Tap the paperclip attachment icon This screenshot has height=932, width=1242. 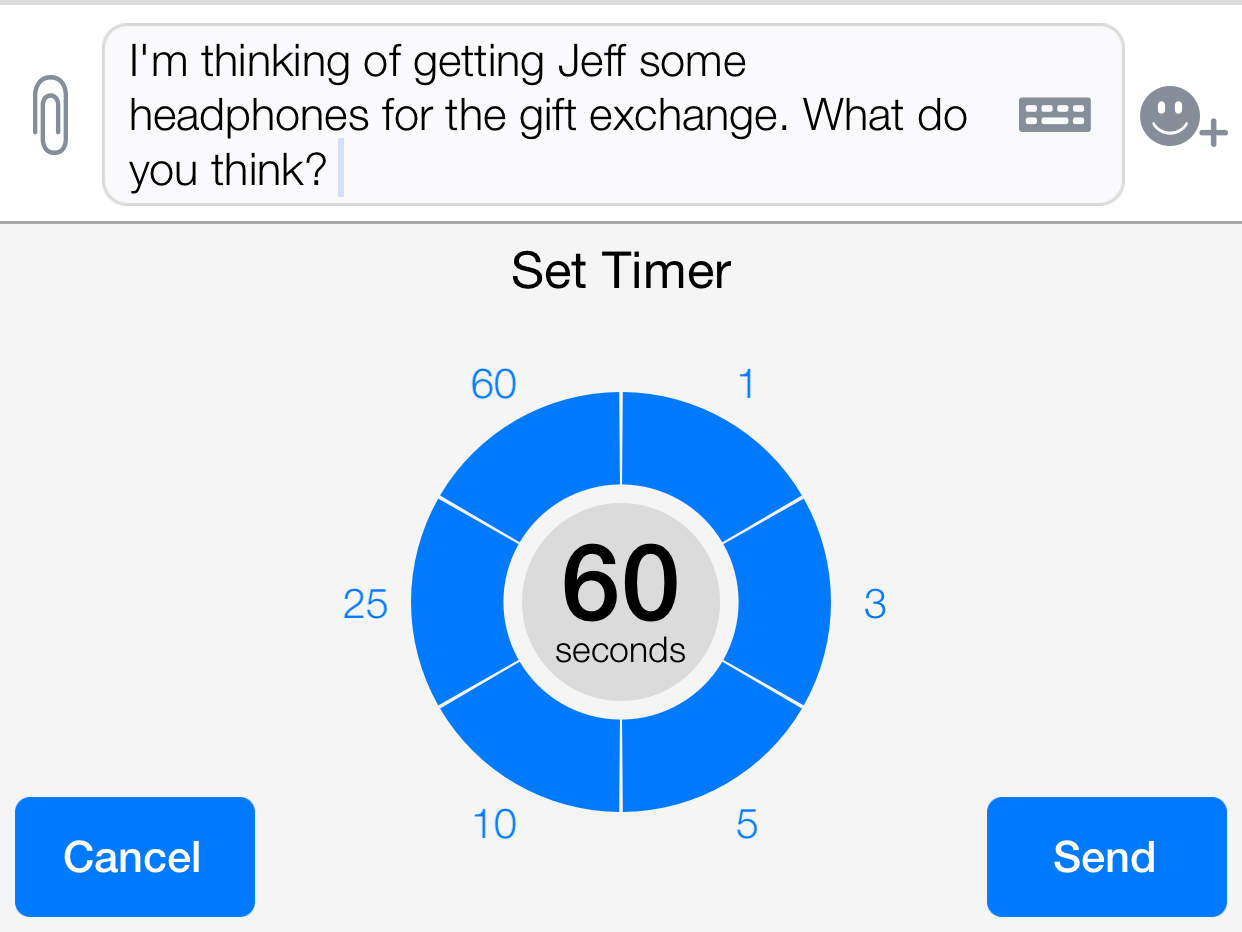point(50,115)
